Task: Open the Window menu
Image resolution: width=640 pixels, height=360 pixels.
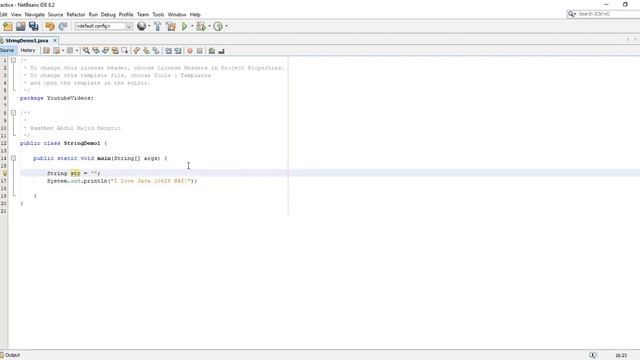Action: click(177, 14)
